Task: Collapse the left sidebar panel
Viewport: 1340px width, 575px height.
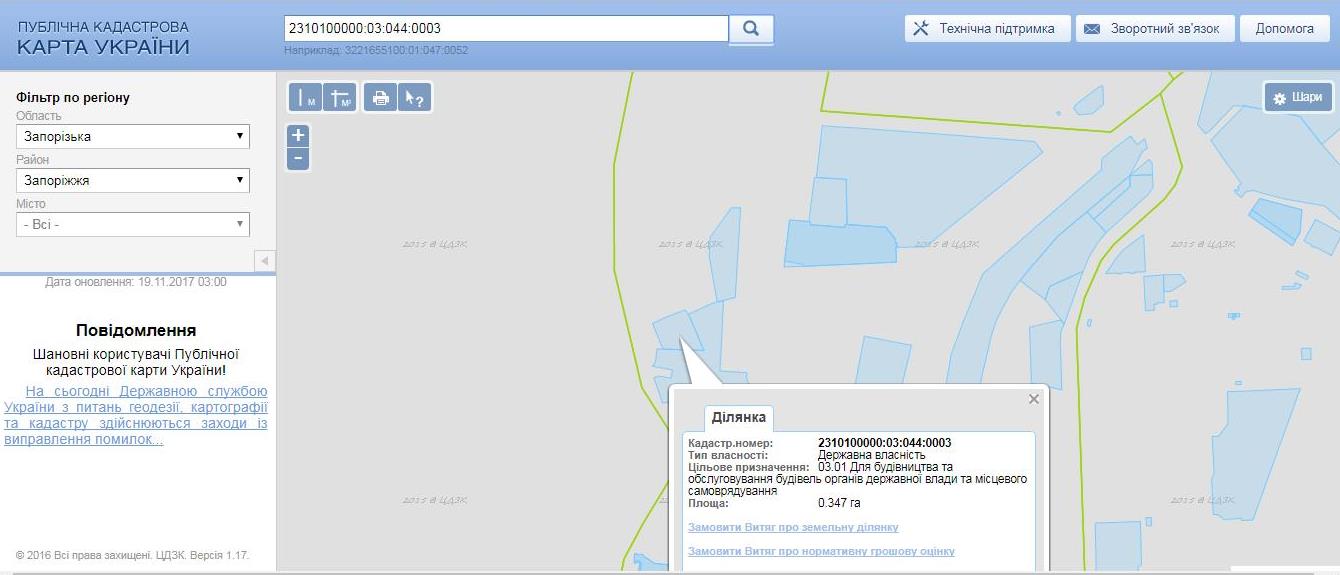Action: pyautogui.click(x=264, y=261)
